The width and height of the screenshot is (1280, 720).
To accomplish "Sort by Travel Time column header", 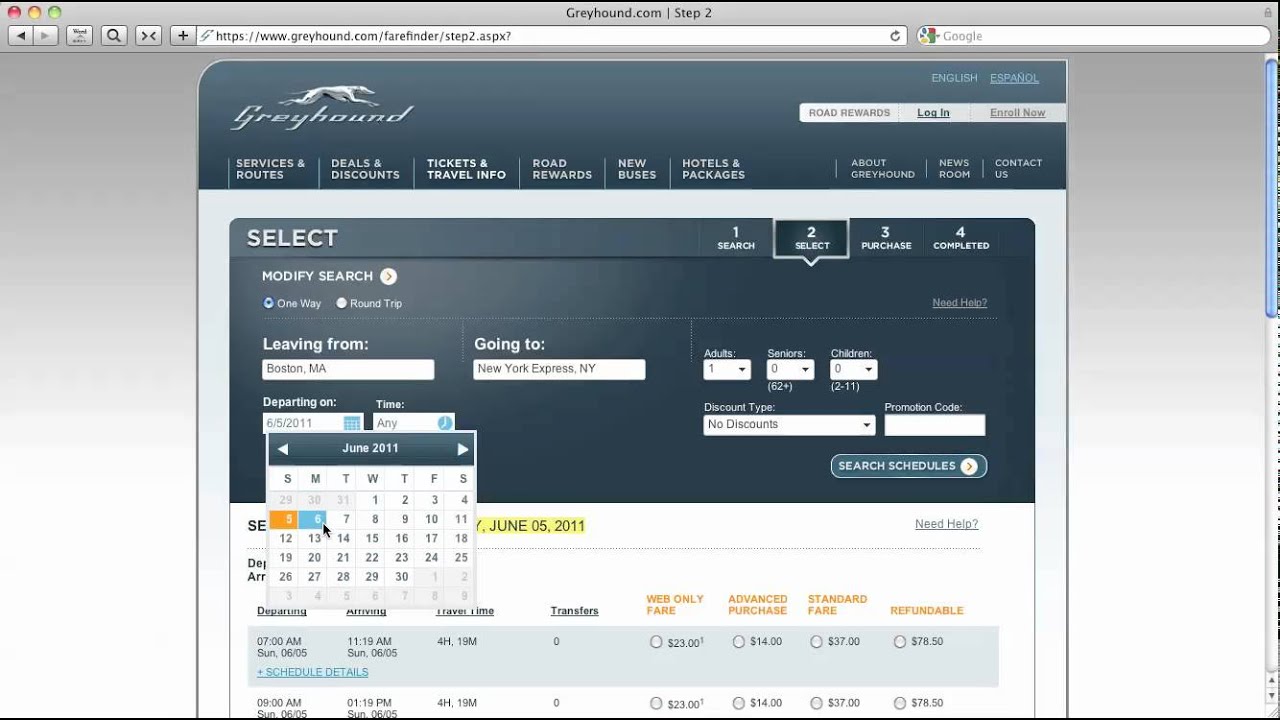I will pos(465,611).
